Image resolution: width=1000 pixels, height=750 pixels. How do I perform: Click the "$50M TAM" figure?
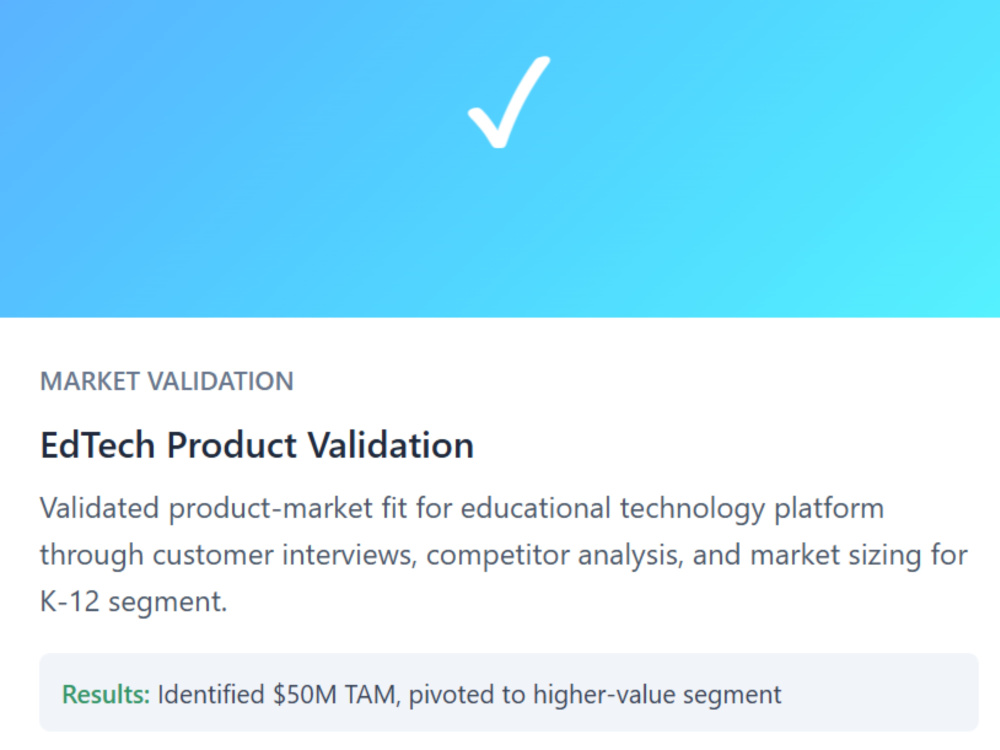point(336,694)
